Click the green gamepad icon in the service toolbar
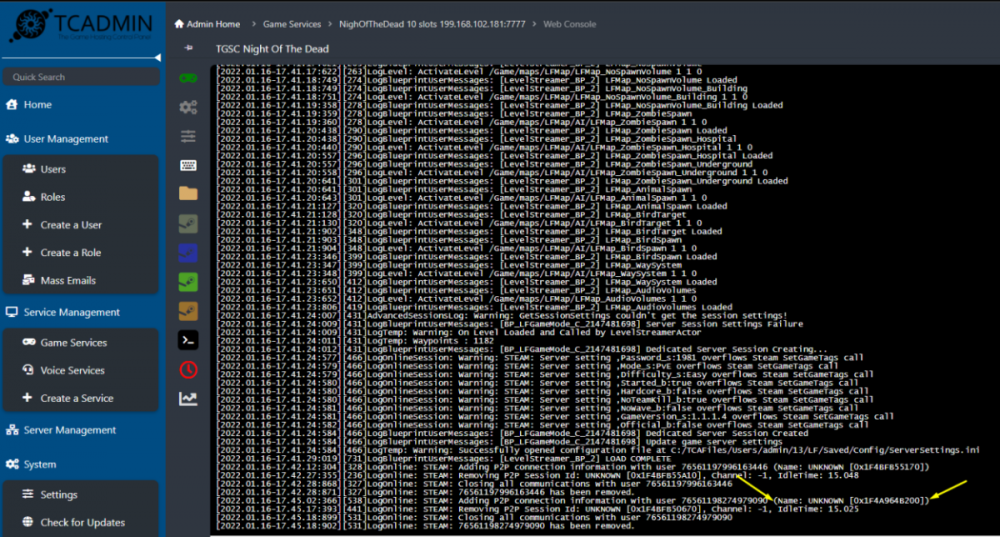The height and width of the screenshot is (537, 1000). point(187,77)
